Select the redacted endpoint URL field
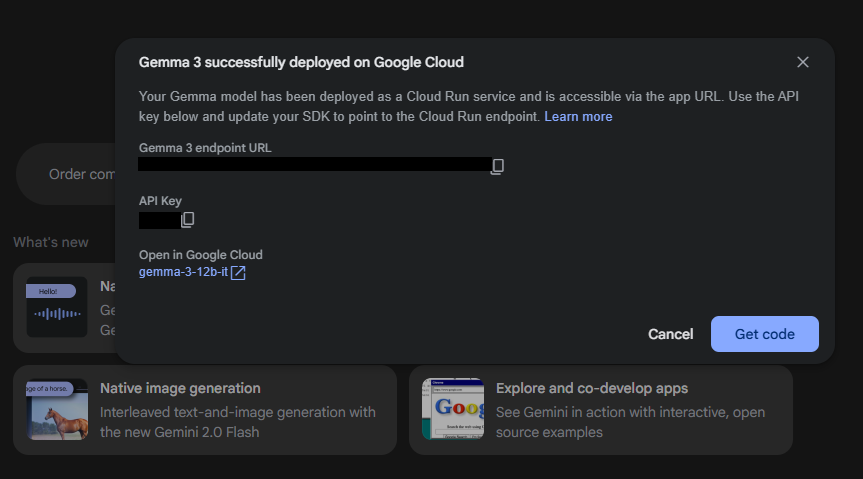The height and width of the screenshot is (479, 863). click(314, 164)
